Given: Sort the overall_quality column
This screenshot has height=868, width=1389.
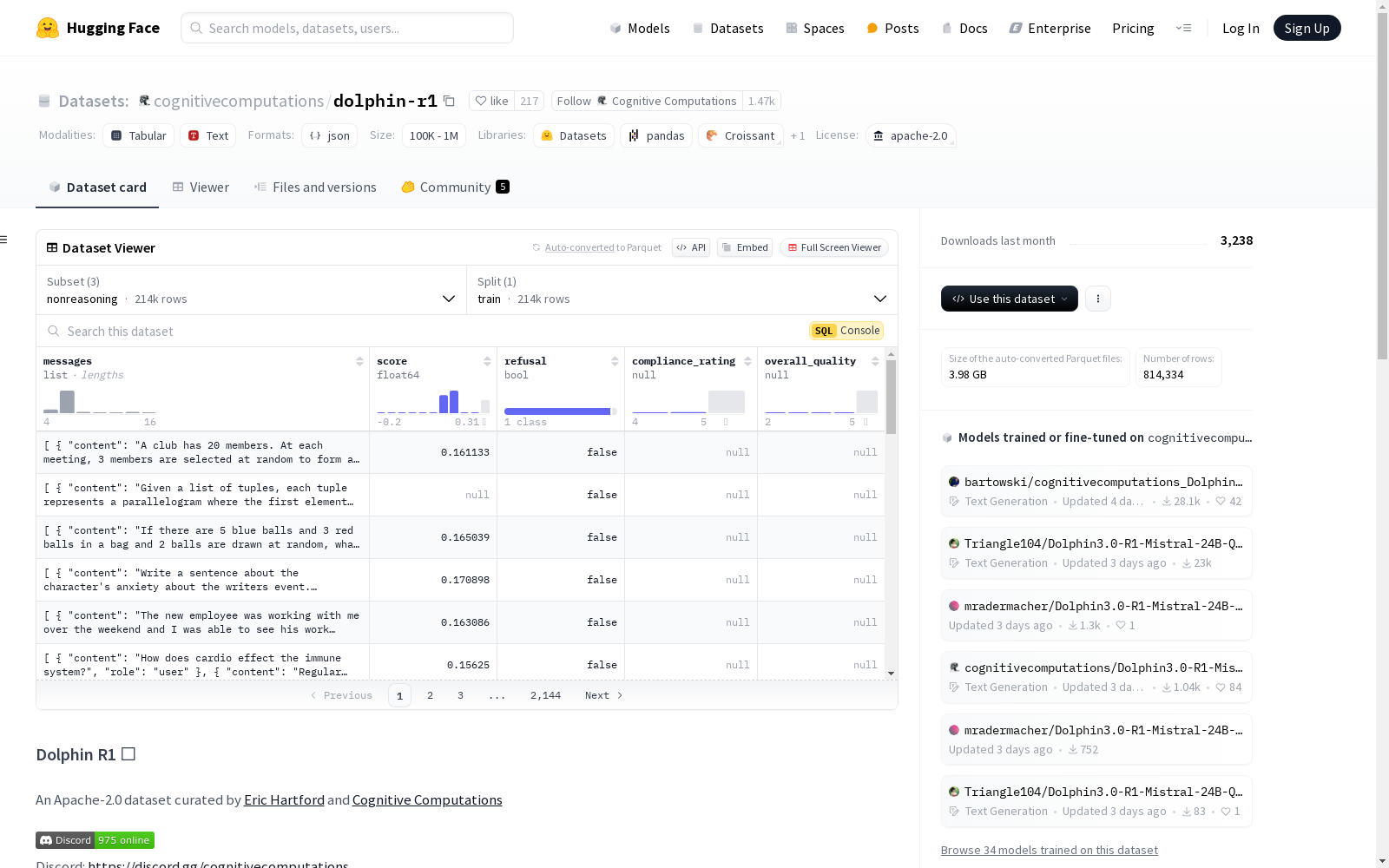Looking at the screenshot, I should tap(875, 361).
